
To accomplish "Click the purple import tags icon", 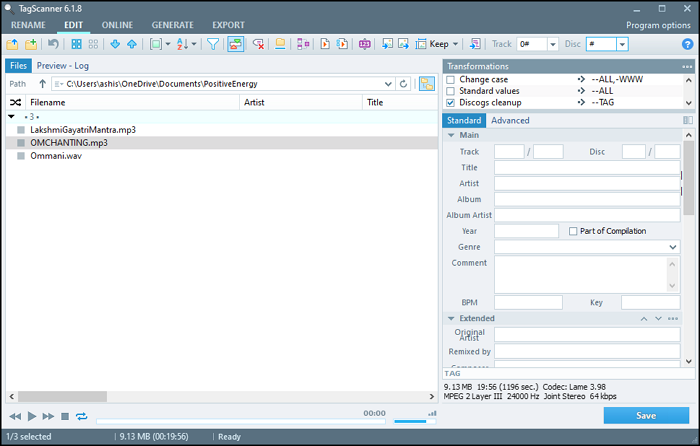I will (x=475, y=44).
